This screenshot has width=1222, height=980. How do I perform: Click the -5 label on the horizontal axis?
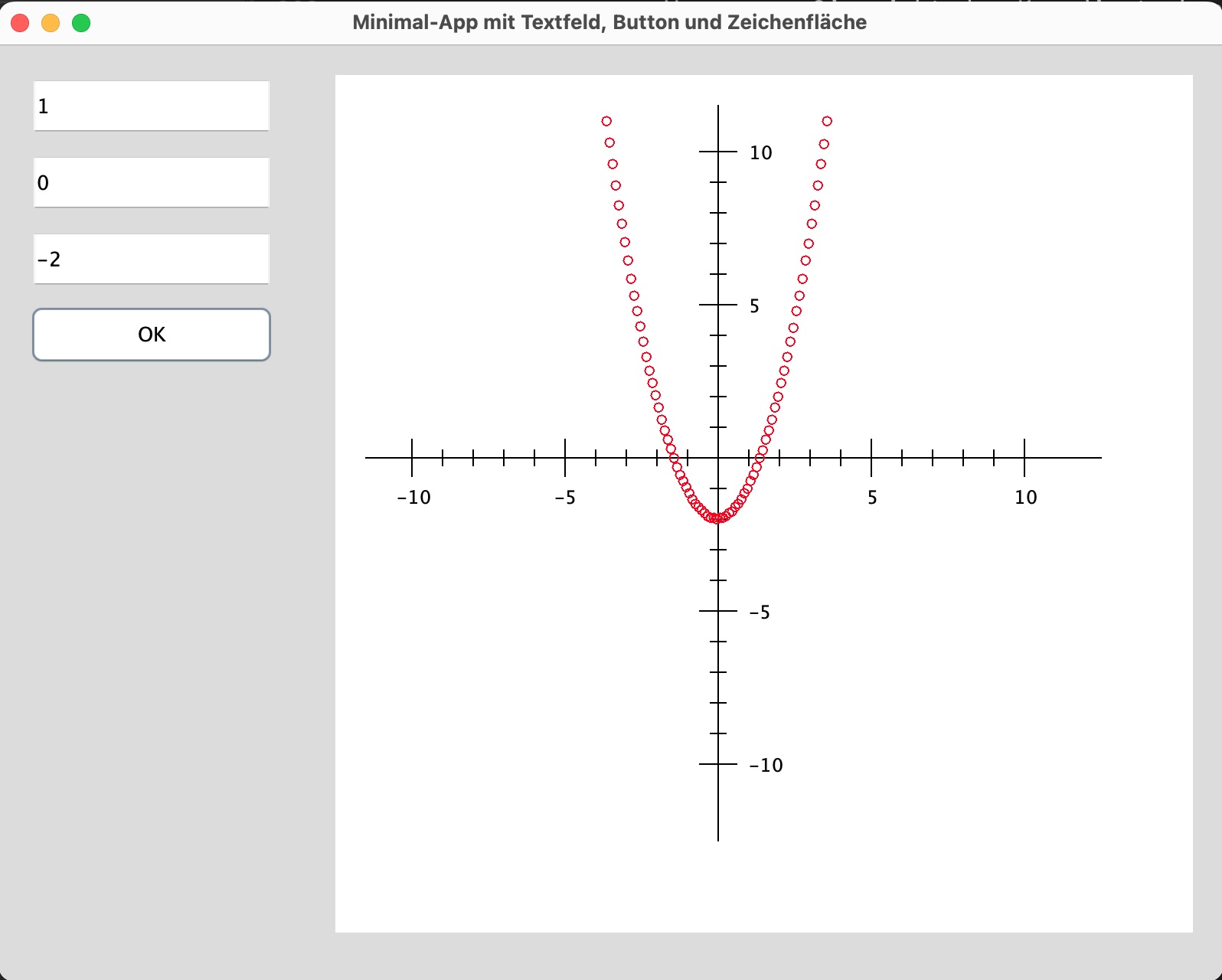[565, 498]
